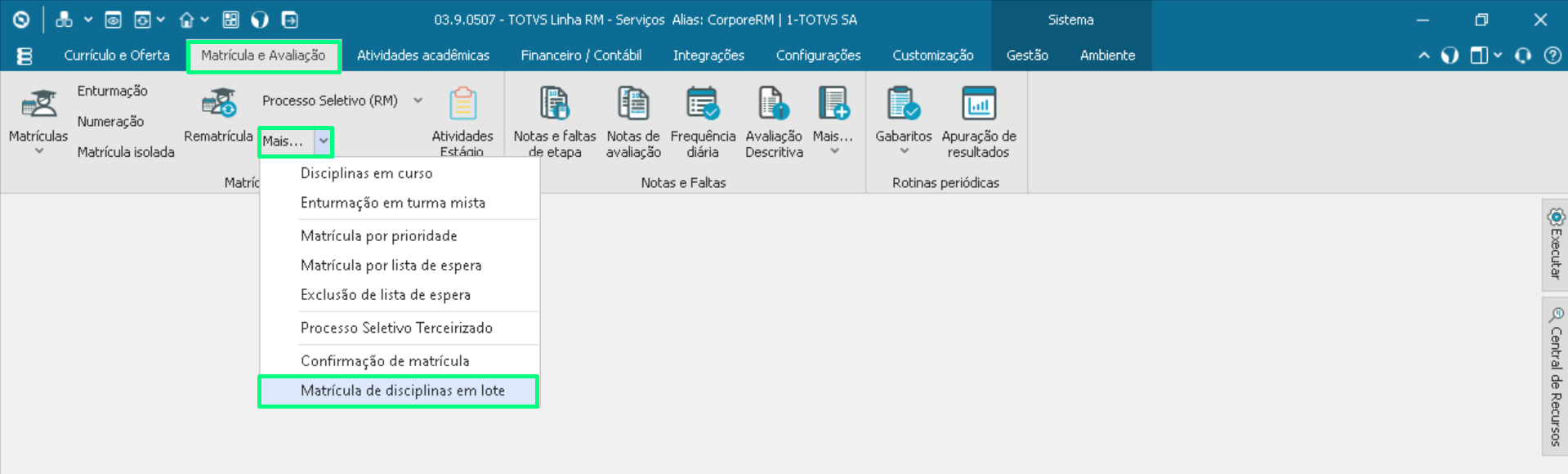Open the application menu stack icon
The height and width of the screenshot is (474, 1568).
(25, 56)
